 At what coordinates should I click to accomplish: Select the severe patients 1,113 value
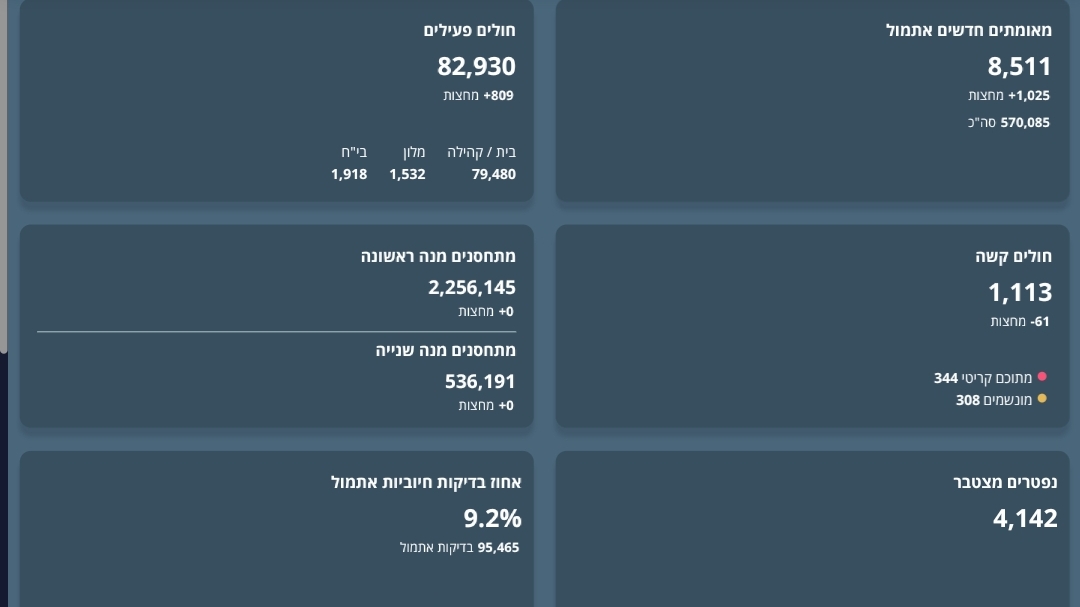(x=1019, y=293)
